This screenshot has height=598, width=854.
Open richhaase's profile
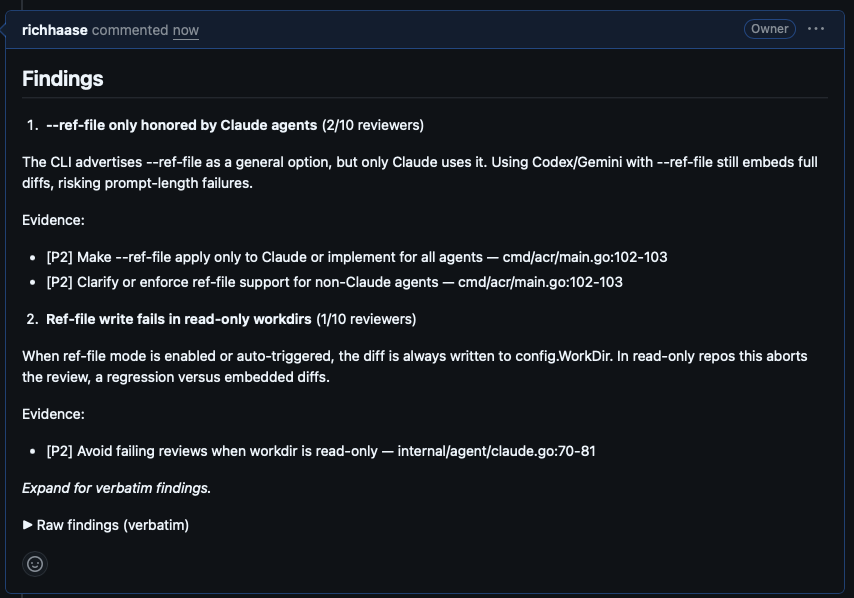click(56, 30)
